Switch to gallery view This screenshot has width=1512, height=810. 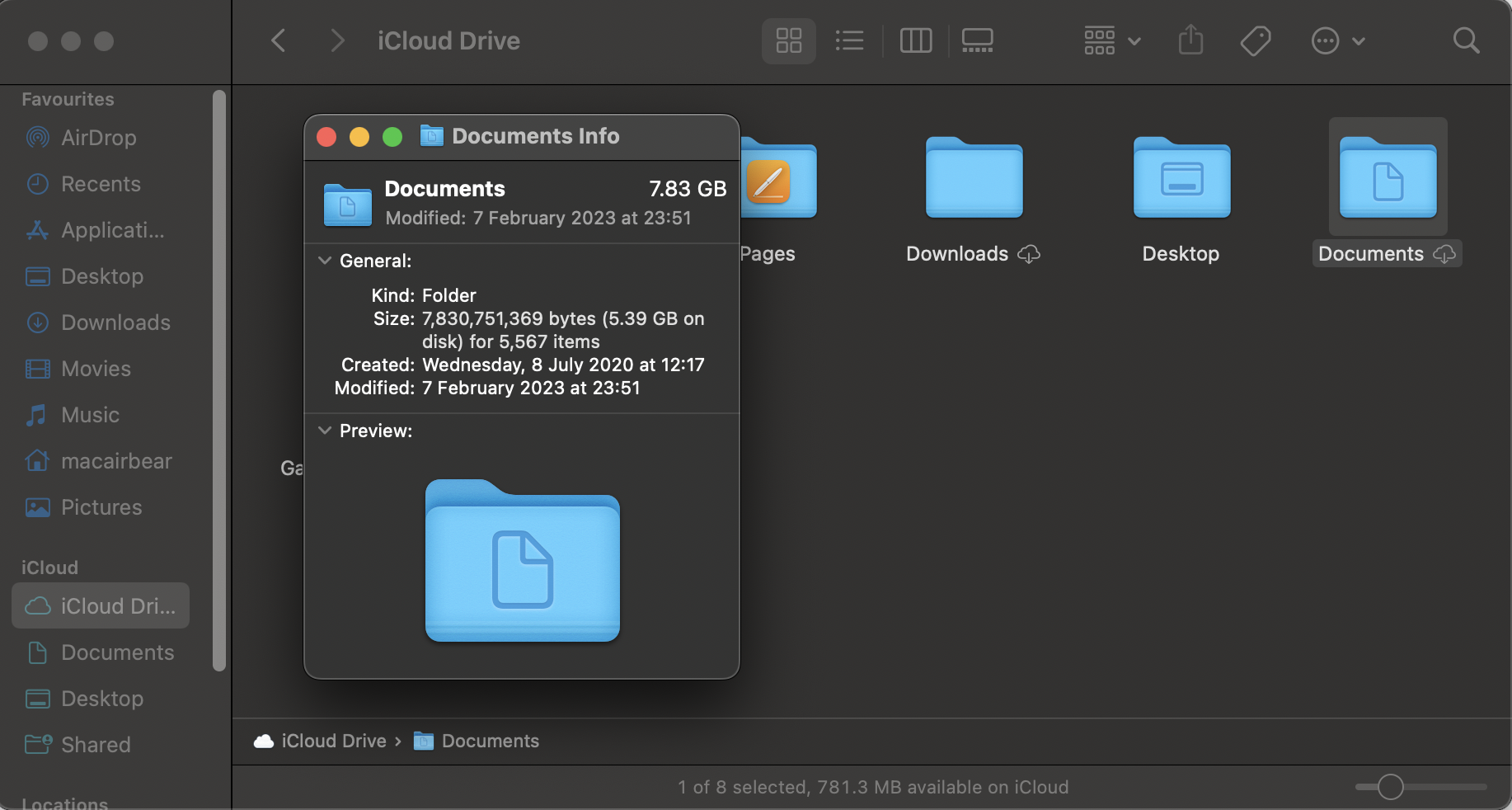[978, 40]
